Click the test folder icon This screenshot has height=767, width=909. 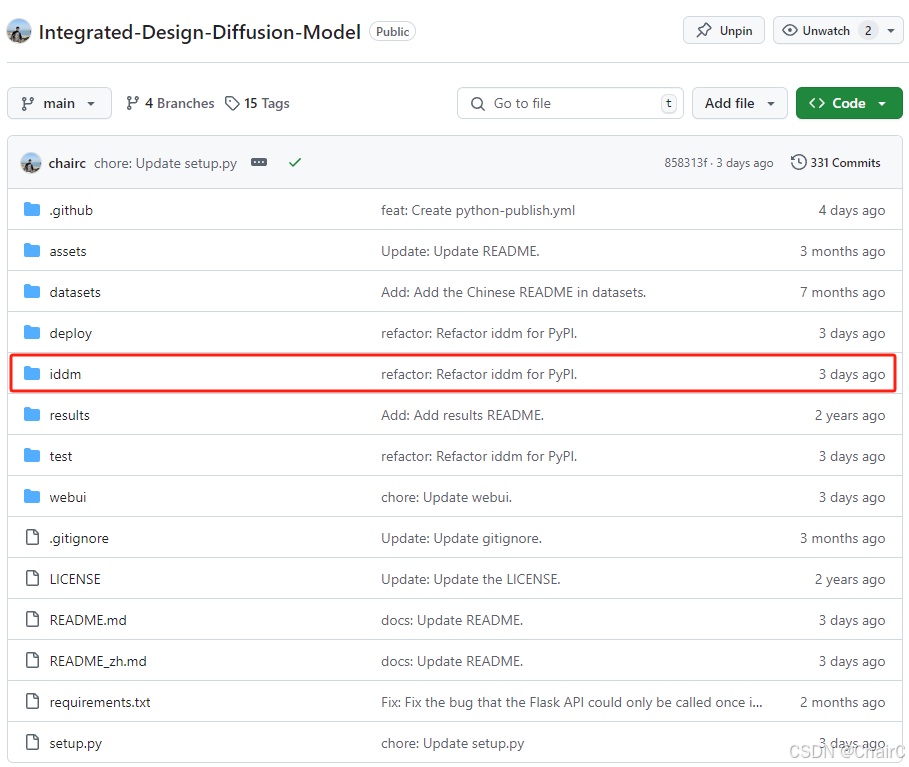click(x=32, y=456)
